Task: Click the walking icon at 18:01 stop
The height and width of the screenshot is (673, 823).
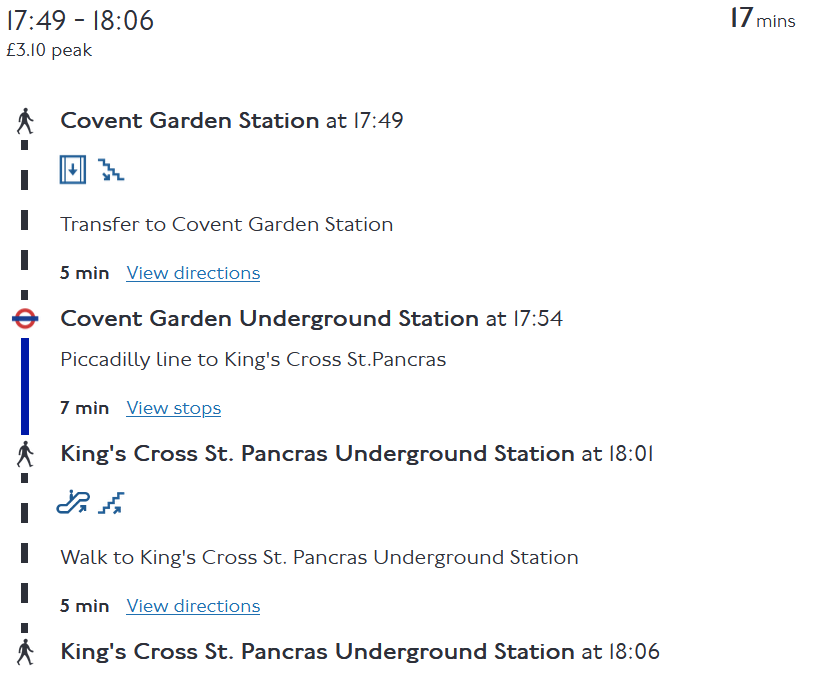Action: 25,454
